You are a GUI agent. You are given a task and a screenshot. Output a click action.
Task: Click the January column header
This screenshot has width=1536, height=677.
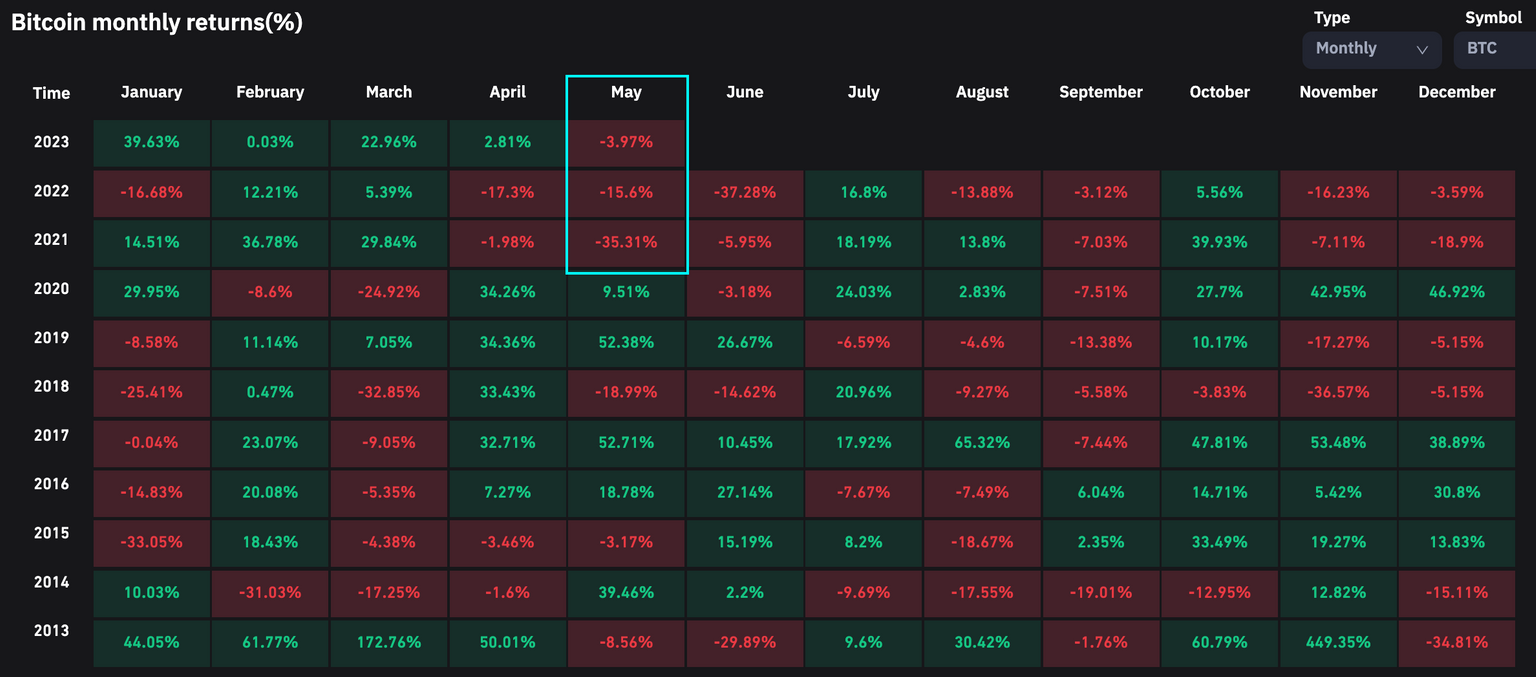[151, 92]
